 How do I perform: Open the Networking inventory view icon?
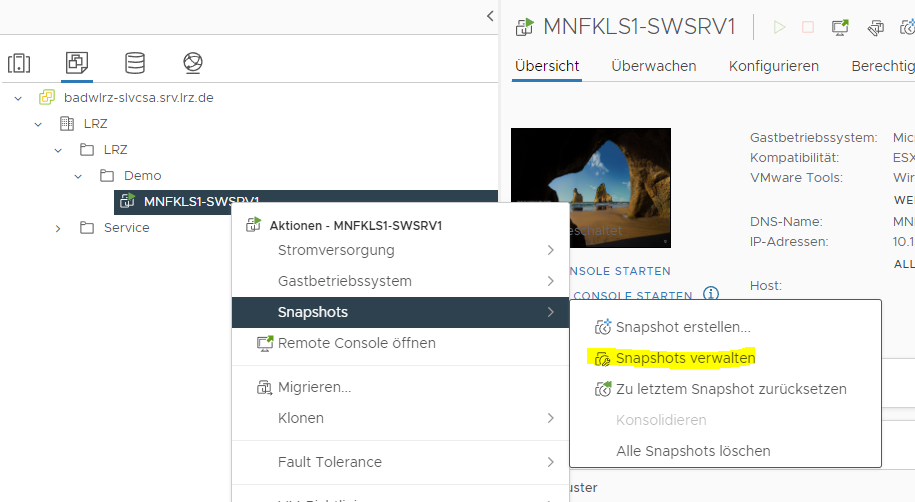click(193, 64)
